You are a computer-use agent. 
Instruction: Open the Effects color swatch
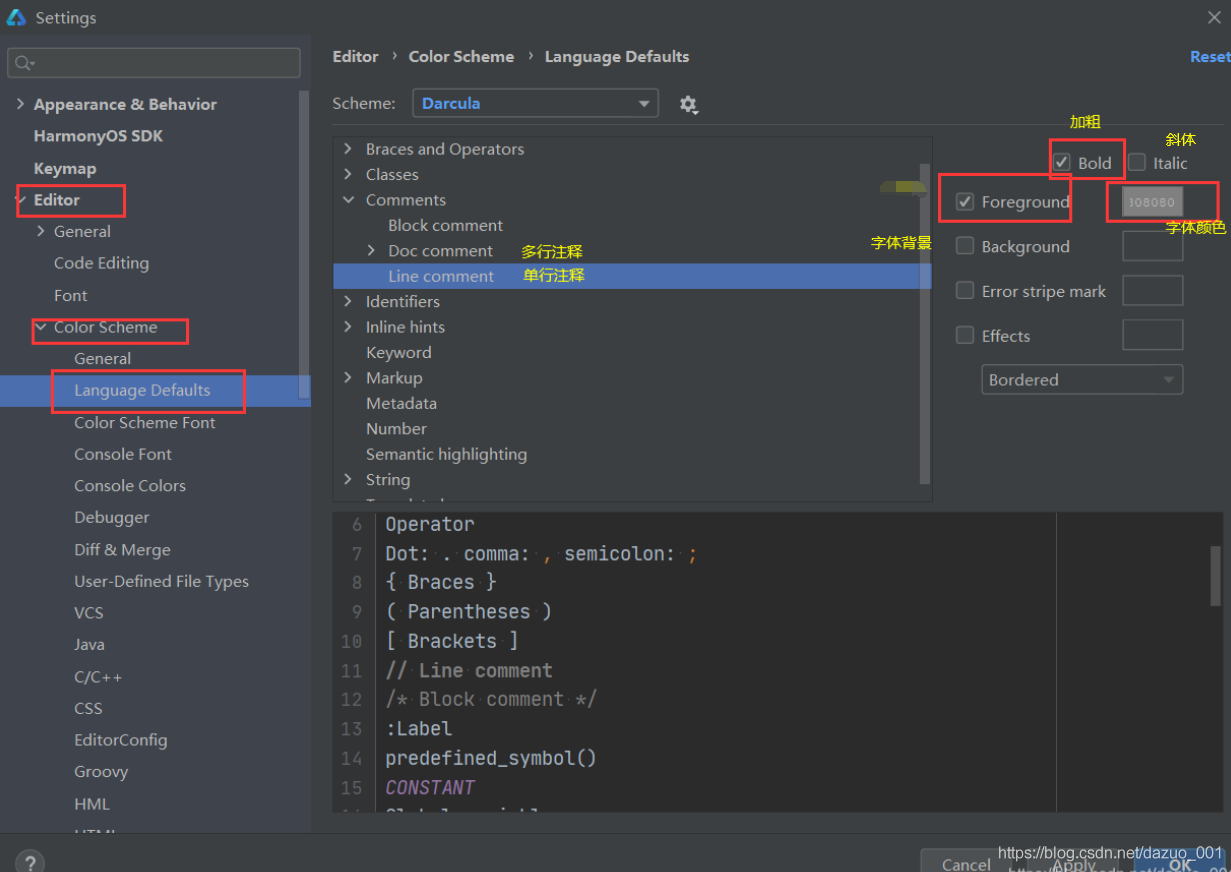[1153, 336]
